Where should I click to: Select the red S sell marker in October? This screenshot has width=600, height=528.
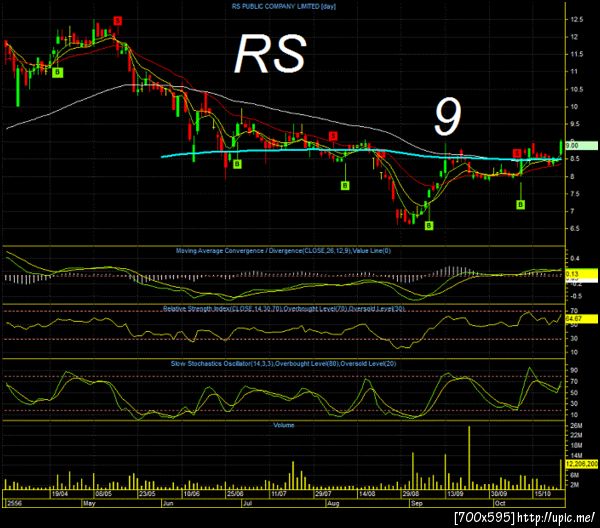(x=517, y=153)
